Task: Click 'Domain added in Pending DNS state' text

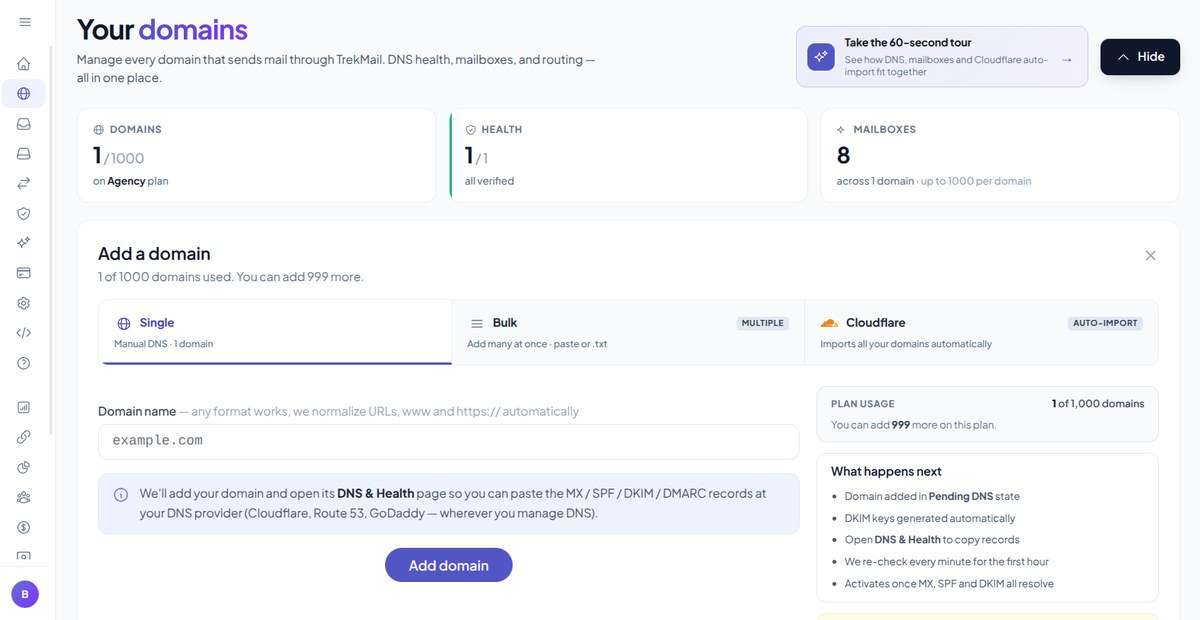Action: click(x=932, y=496)
